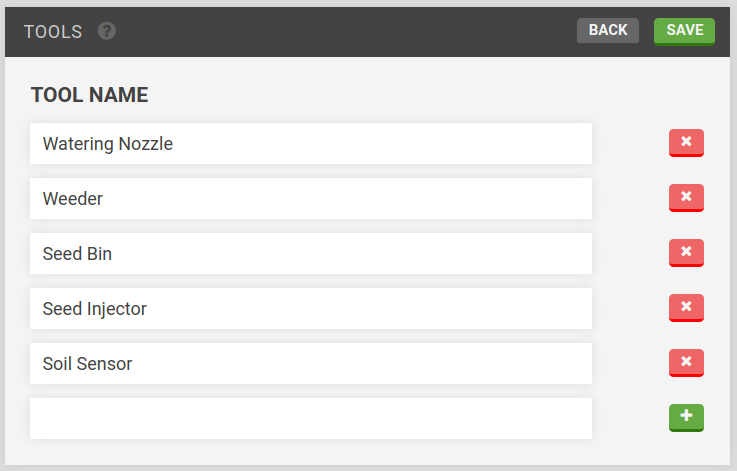The width and height of the screenshot is (737, 471).
Task: Delete the Soil Sensor tool
Action: coord(686,363)
